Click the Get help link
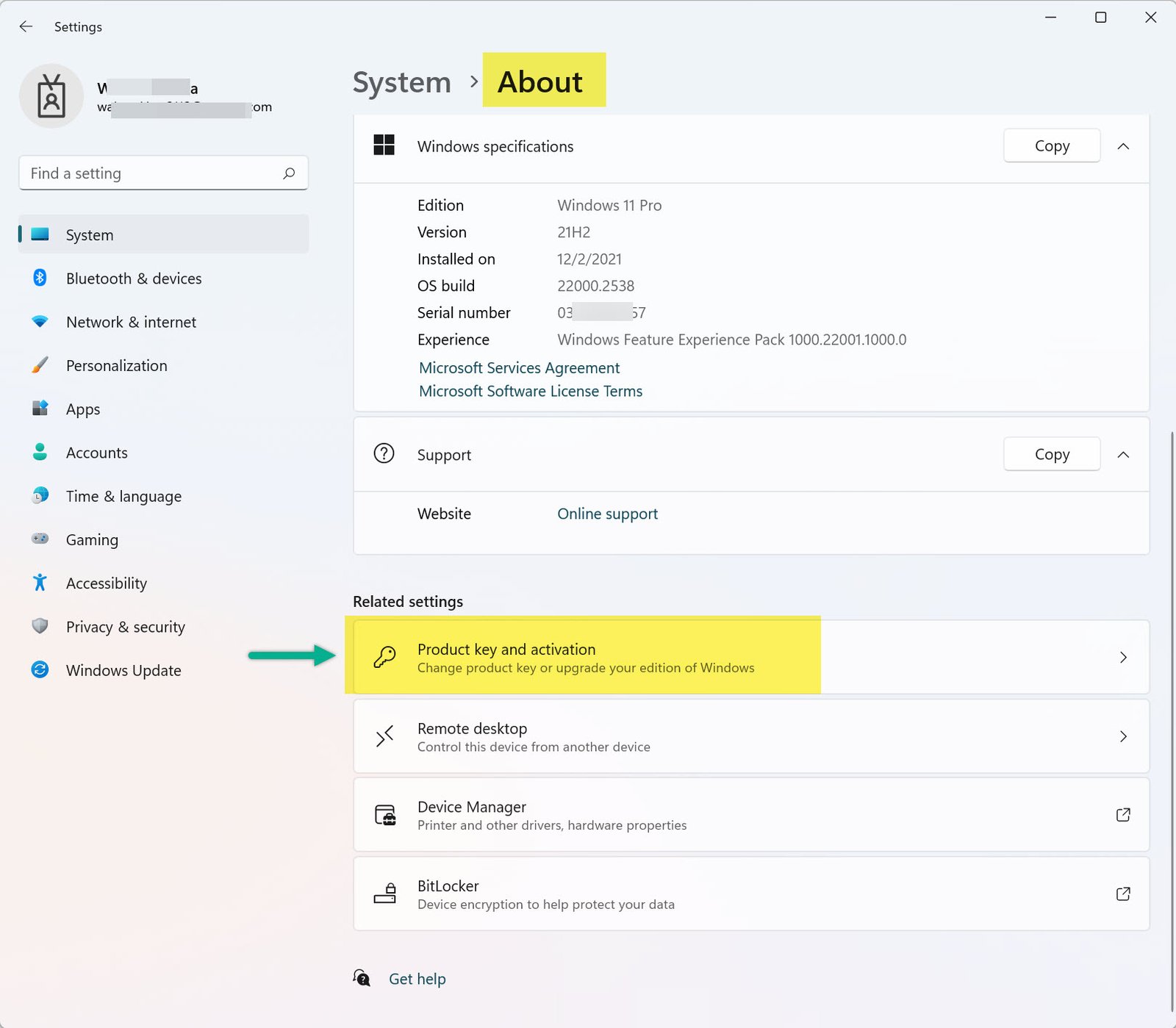Image resolution: width=1176 pixels, height=1028 pixels. (x=417, y=979)
